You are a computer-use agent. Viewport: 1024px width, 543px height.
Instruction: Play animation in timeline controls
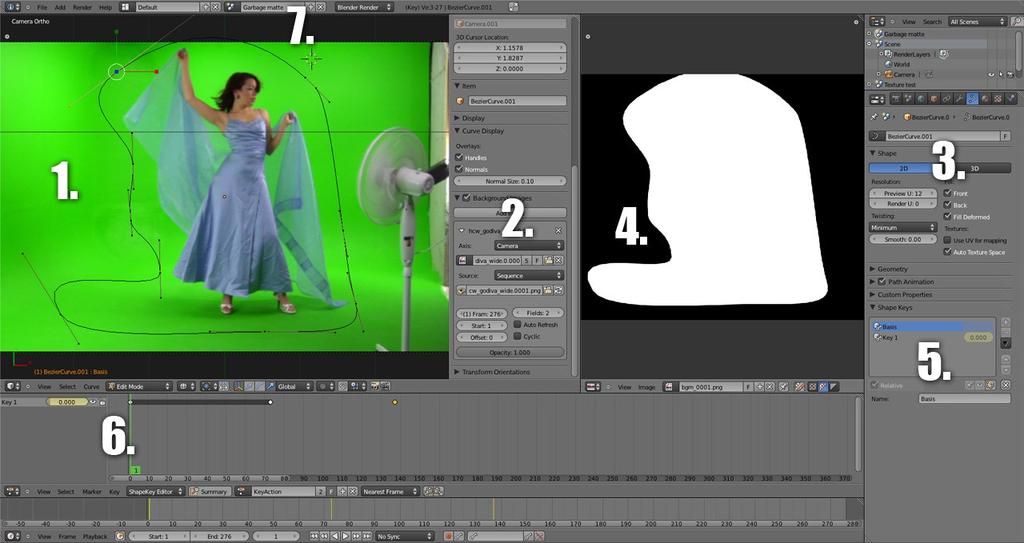point(345,536)
